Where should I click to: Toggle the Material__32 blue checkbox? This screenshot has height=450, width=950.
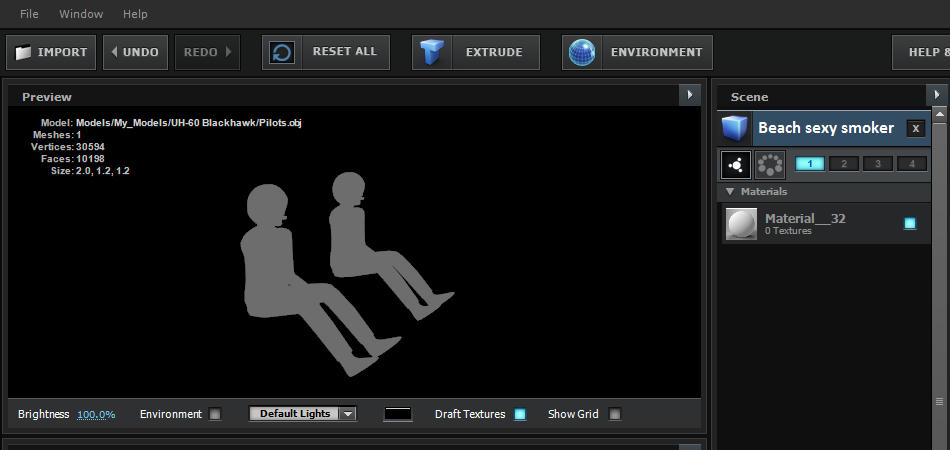(x=910, y=223)
